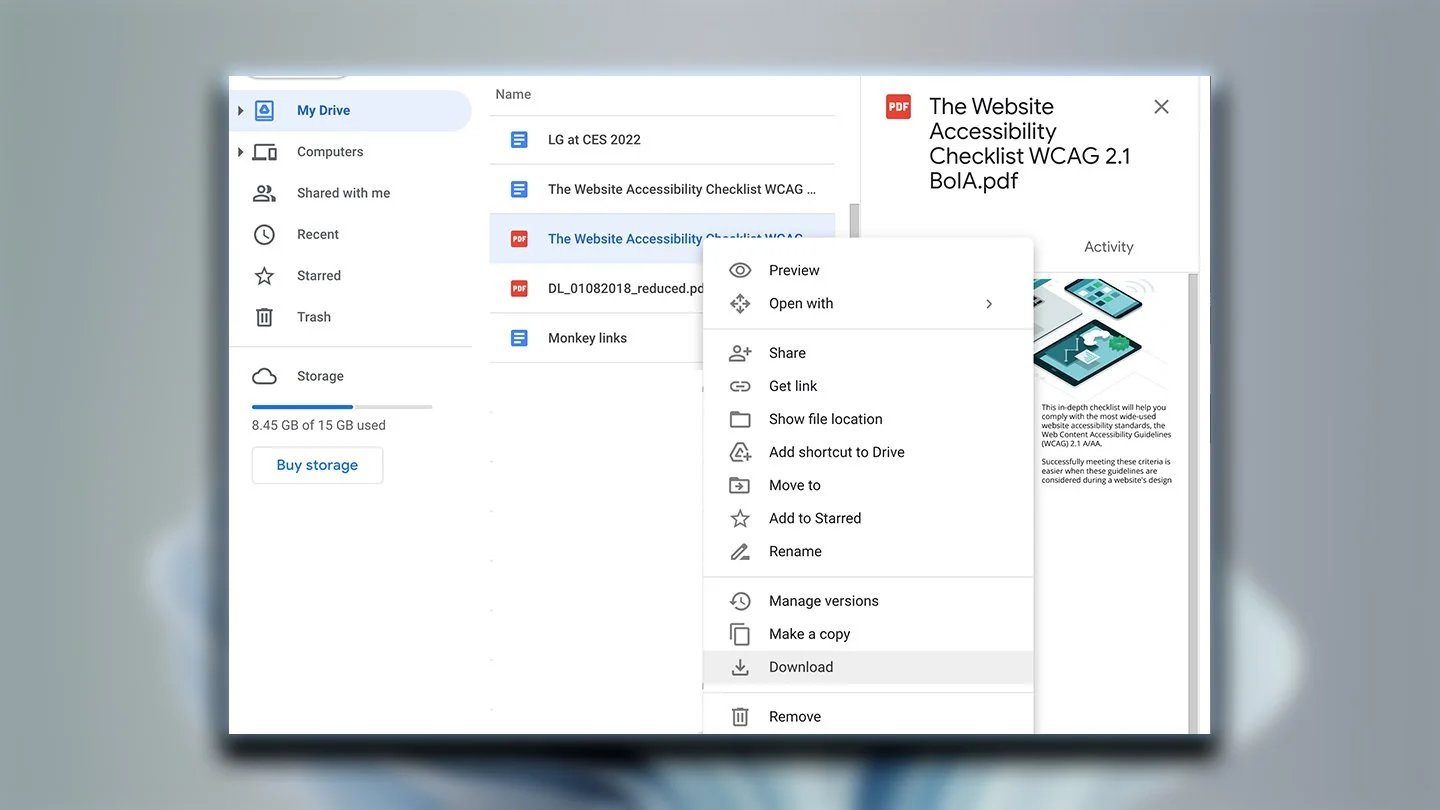Click the 8.45 GB of 15 GB used text

point(319,425)
